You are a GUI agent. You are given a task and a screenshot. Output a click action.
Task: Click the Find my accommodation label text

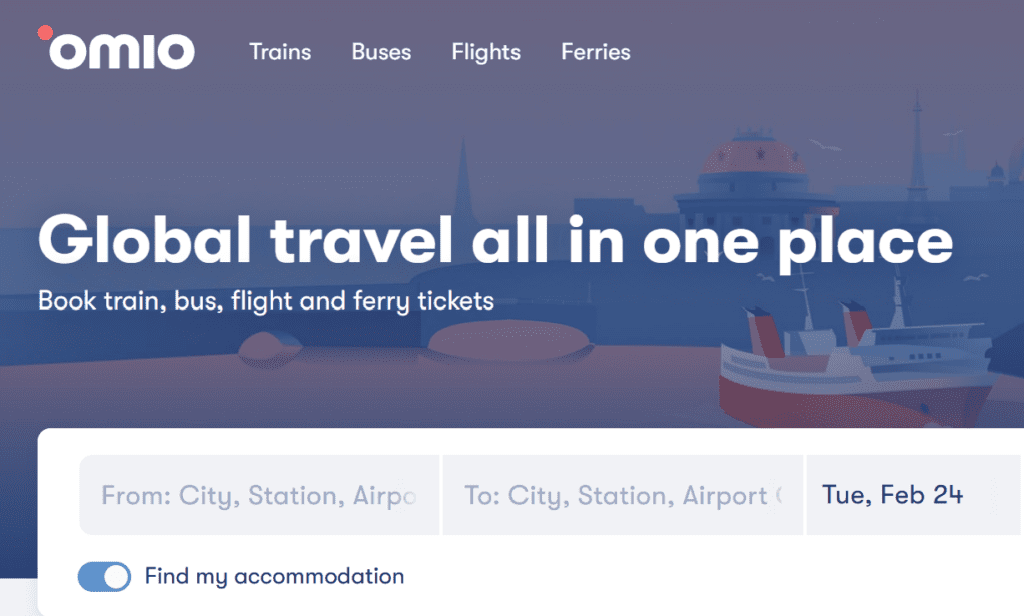pos(274,577)
